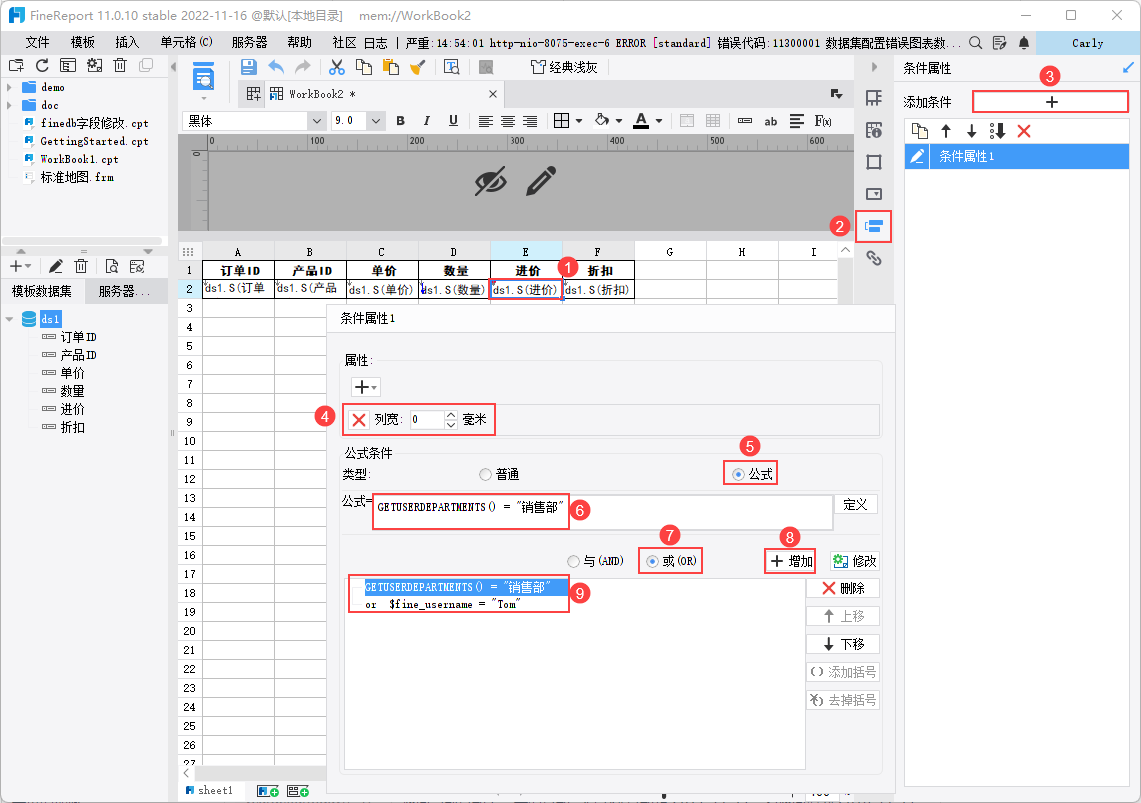Refresh the file tree

click(42, 65)
